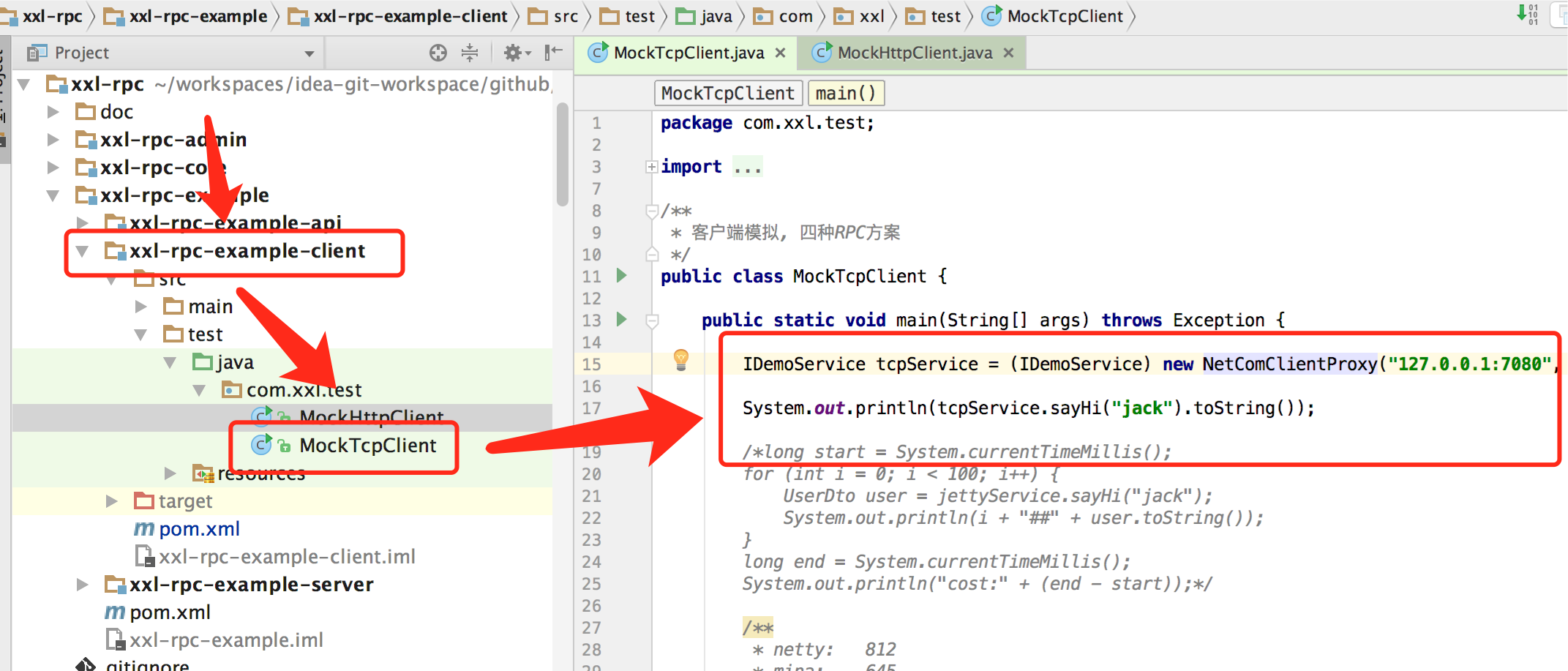Switch to MockTcpClient.java tab
Viewport: 1568px width, 671px height.
coord(689,53)
